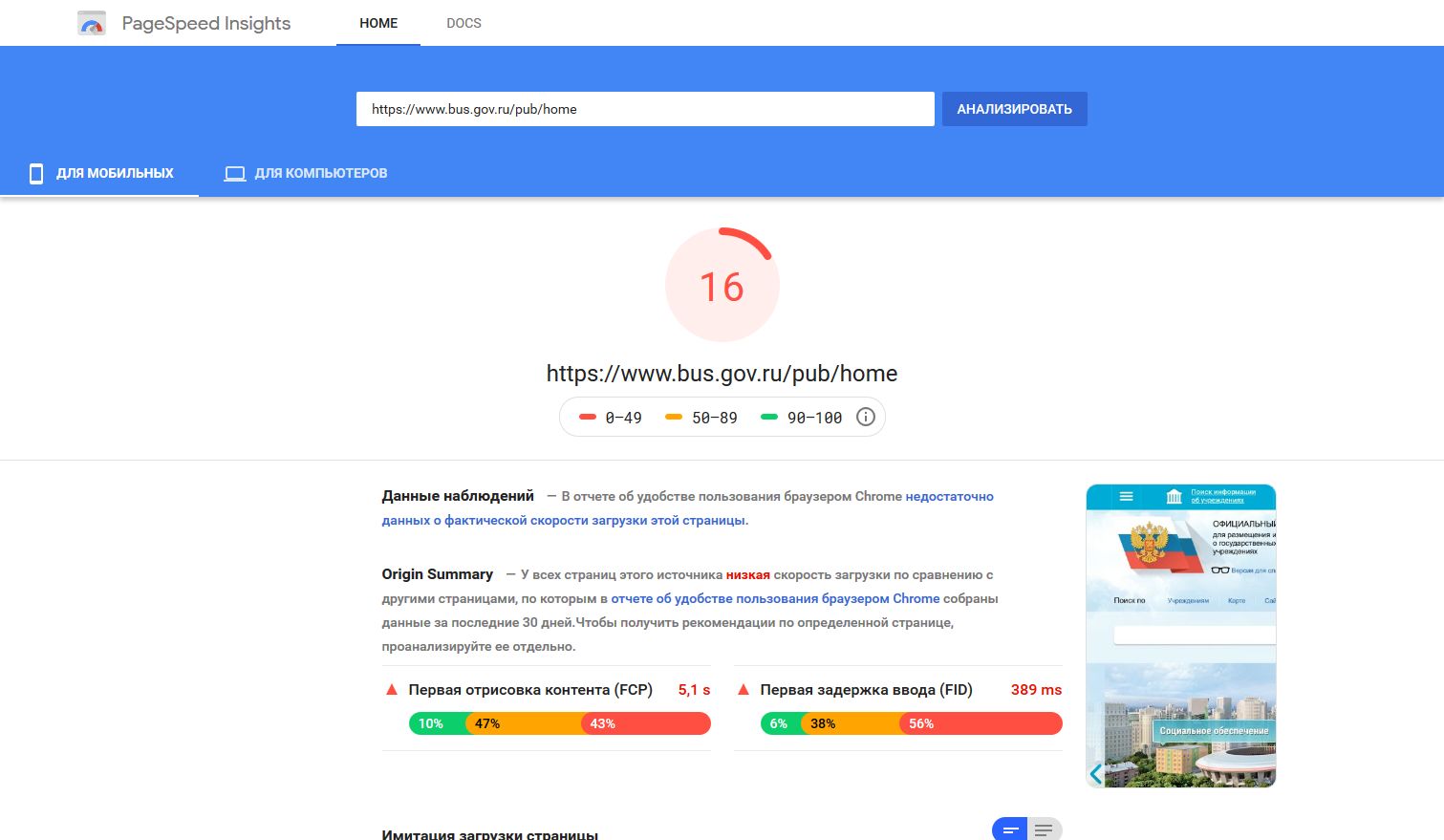1444x840 pixels.
Task: Select the blue summary view toggle button
Action: [1009, 829]
